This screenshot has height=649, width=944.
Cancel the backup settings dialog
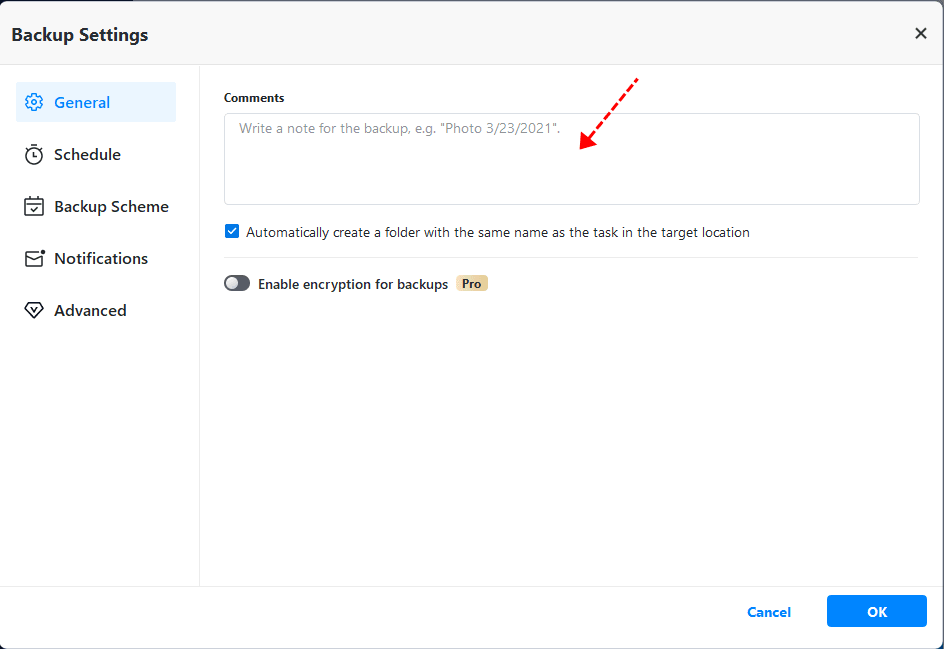(x=769, y=612)
